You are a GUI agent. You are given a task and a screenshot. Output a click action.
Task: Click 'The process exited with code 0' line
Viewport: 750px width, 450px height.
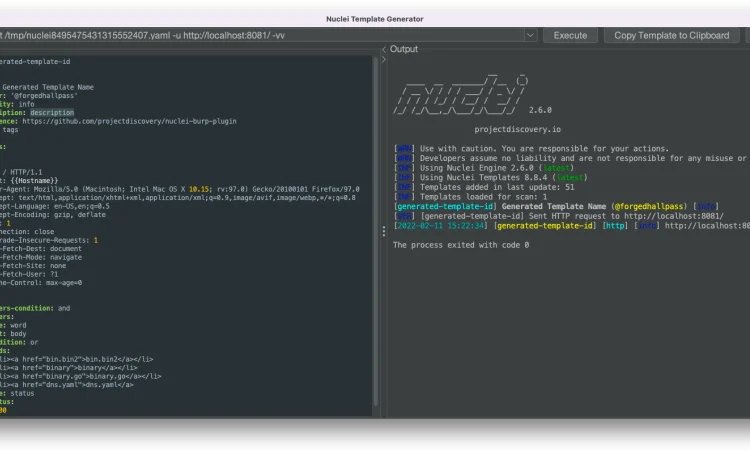[x=461, y=245]
